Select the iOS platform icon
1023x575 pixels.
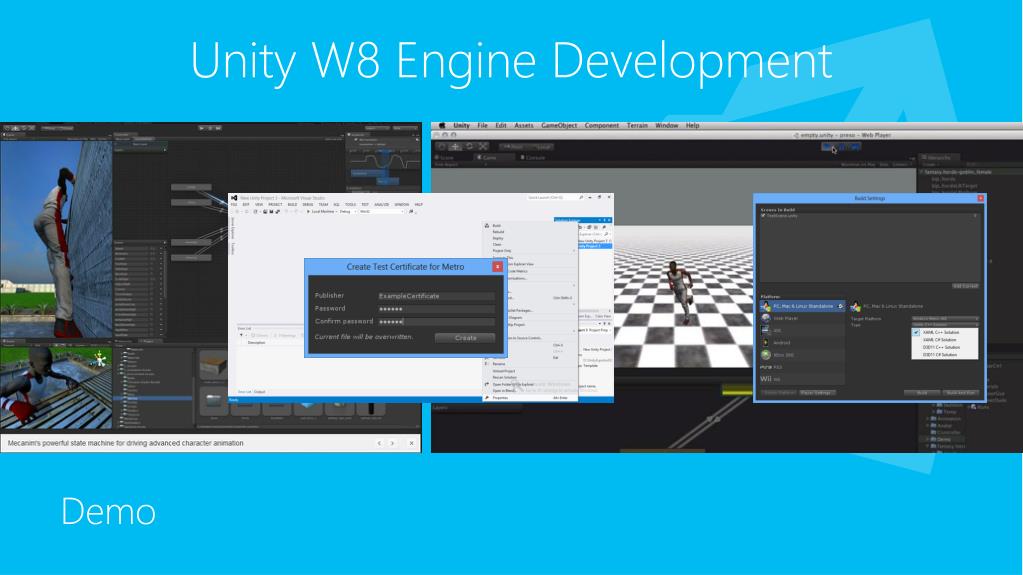point(766,330)
